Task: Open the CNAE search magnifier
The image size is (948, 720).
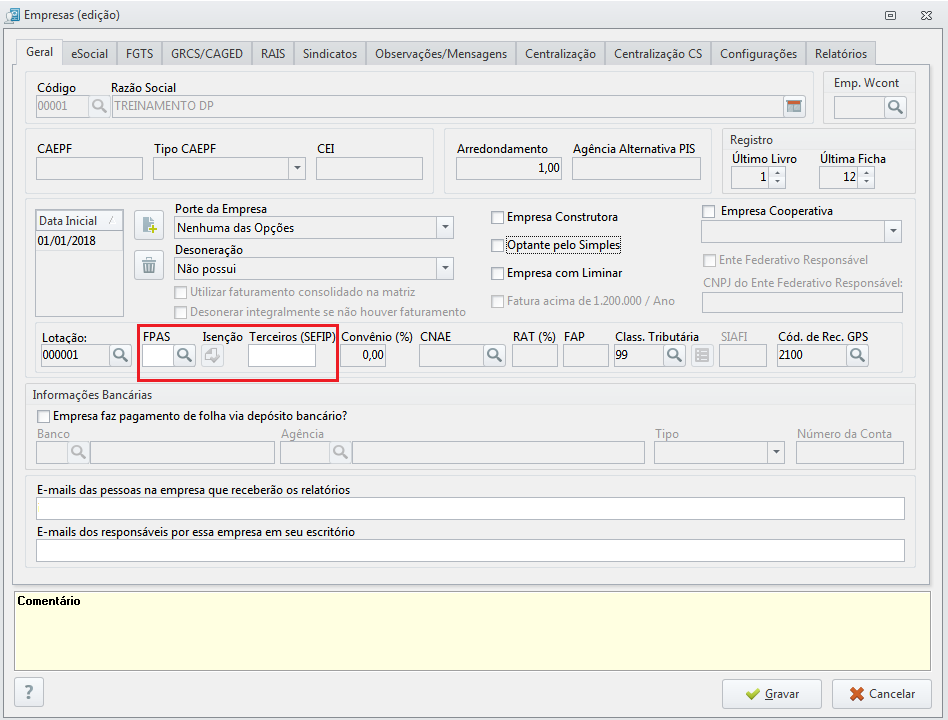Action: pyautogui.click(x=494, y=355)
